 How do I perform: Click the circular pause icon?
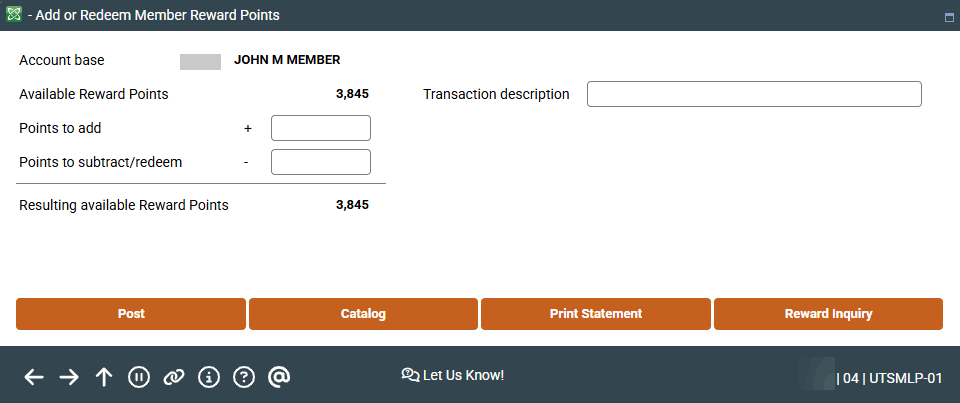pos(139,377)
